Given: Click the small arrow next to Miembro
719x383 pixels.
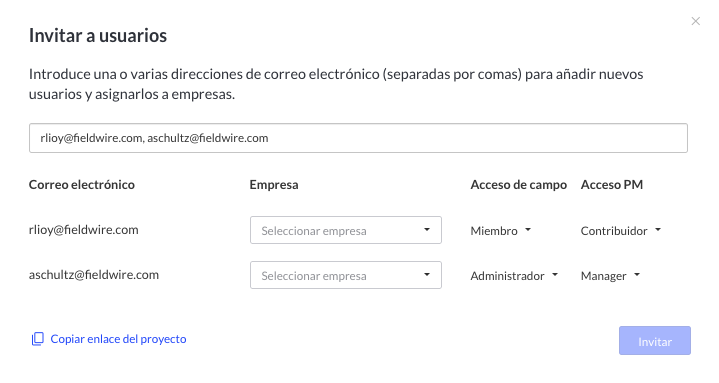Looking at the screenshot, I should click(528, 229).
